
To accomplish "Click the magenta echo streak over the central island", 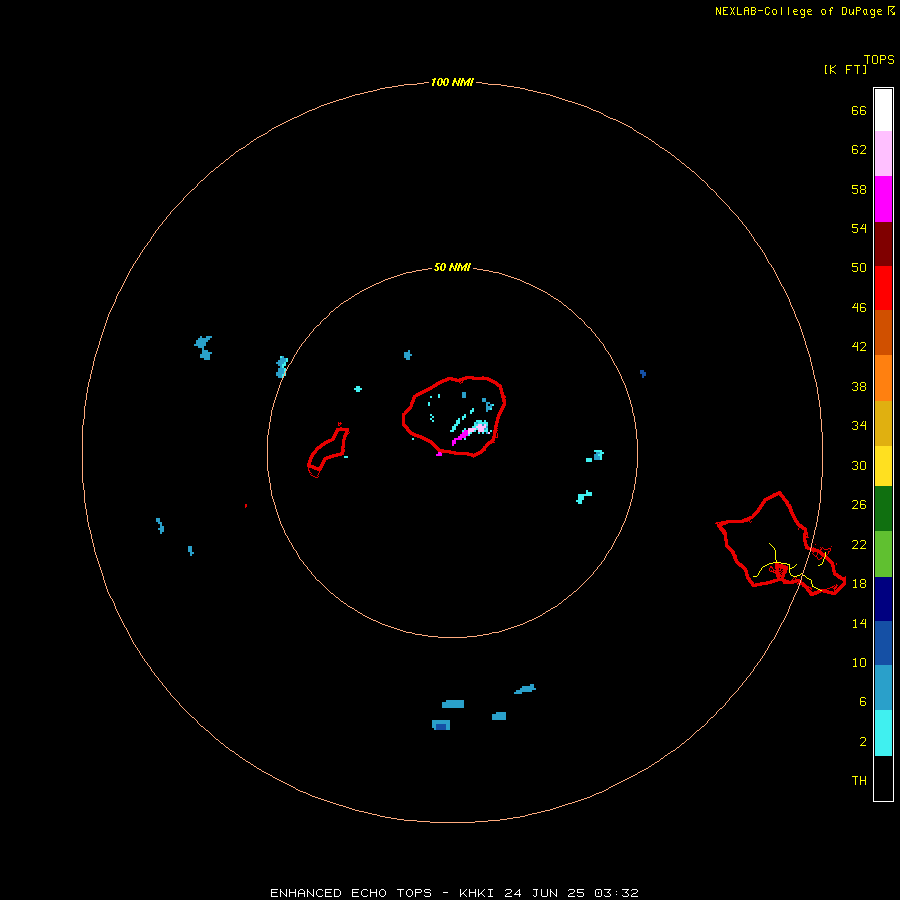I will 461,436.
